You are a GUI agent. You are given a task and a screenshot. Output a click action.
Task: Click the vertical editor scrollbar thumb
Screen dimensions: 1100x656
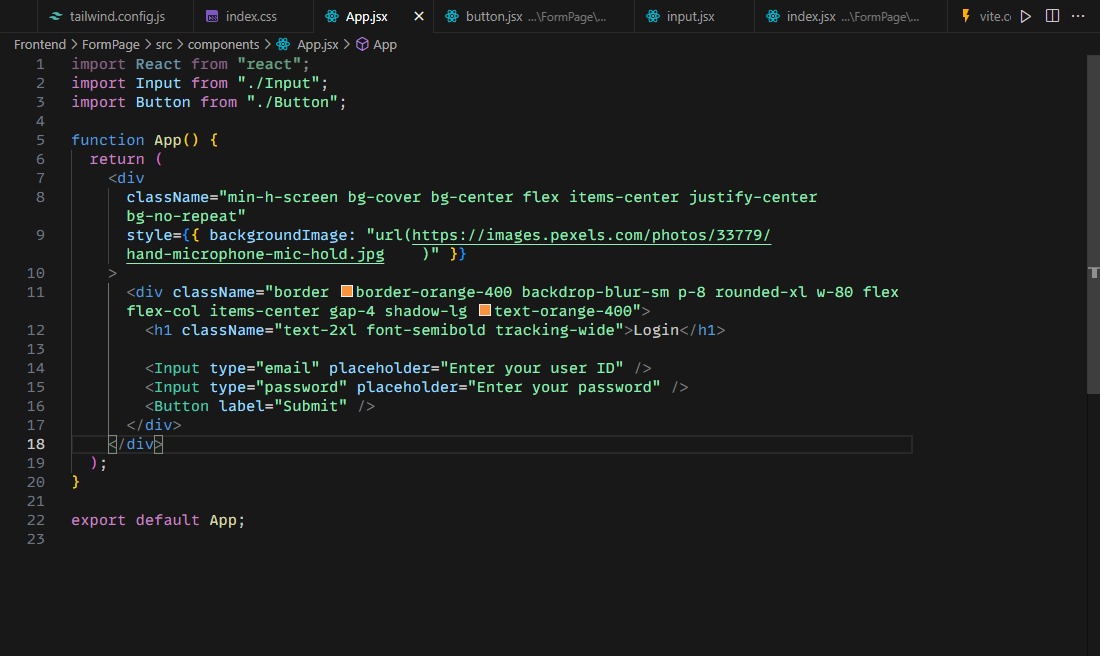pyautogui.click(x=1093, y=225)
